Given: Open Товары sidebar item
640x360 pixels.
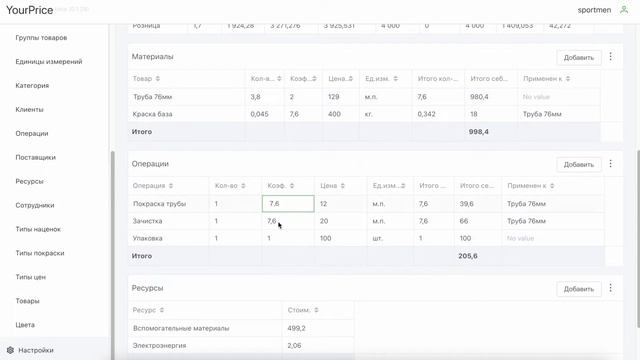Looking at the screenshot, I should (27, 301).
